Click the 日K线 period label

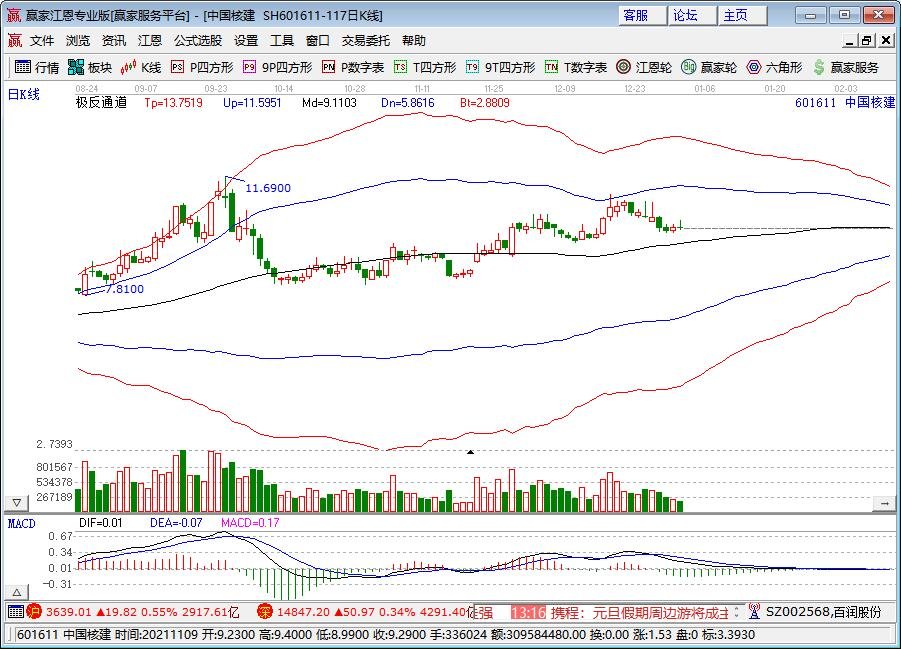click(24, 94)
